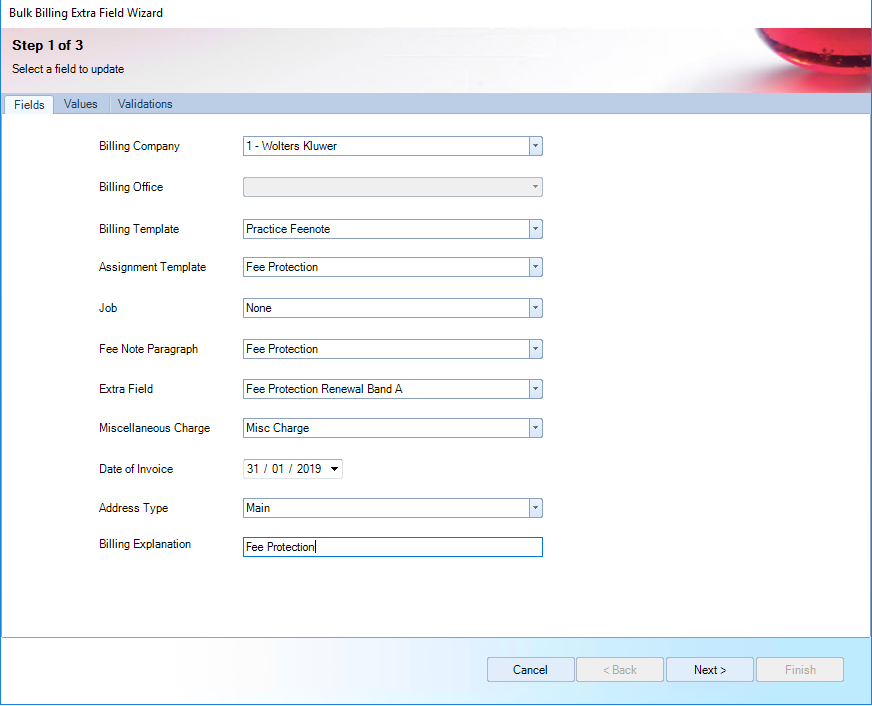
Task: Select the month 01 in invoice date
Action: coord(278,469)
